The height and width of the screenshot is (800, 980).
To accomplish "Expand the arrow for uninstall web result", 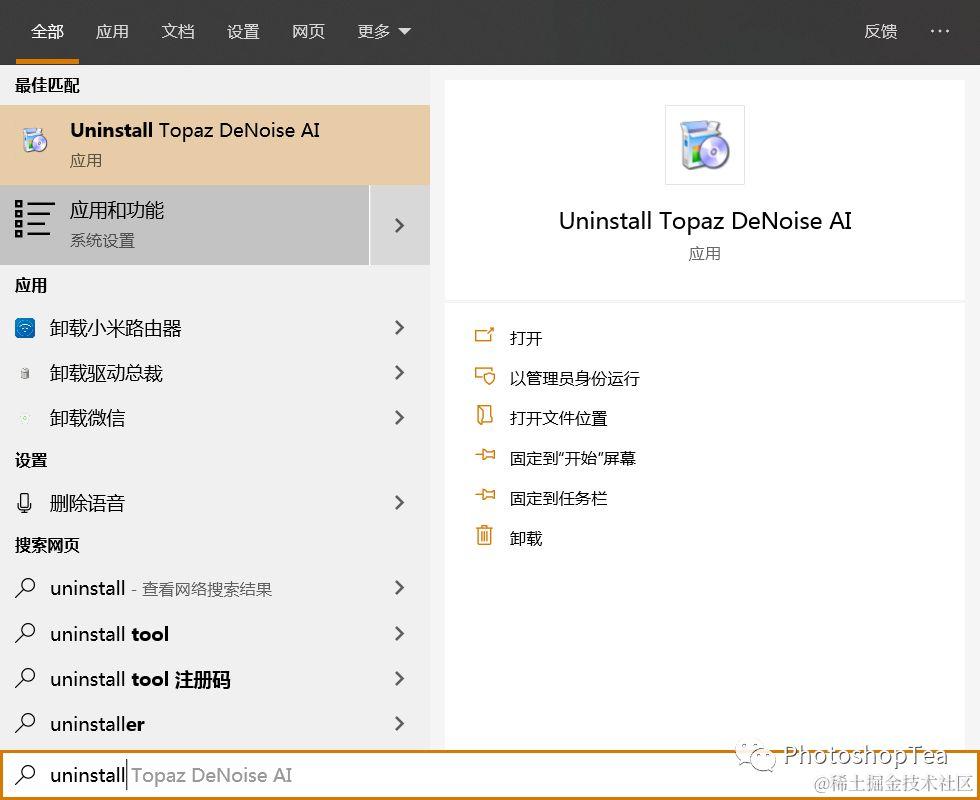I will (400, 588).
